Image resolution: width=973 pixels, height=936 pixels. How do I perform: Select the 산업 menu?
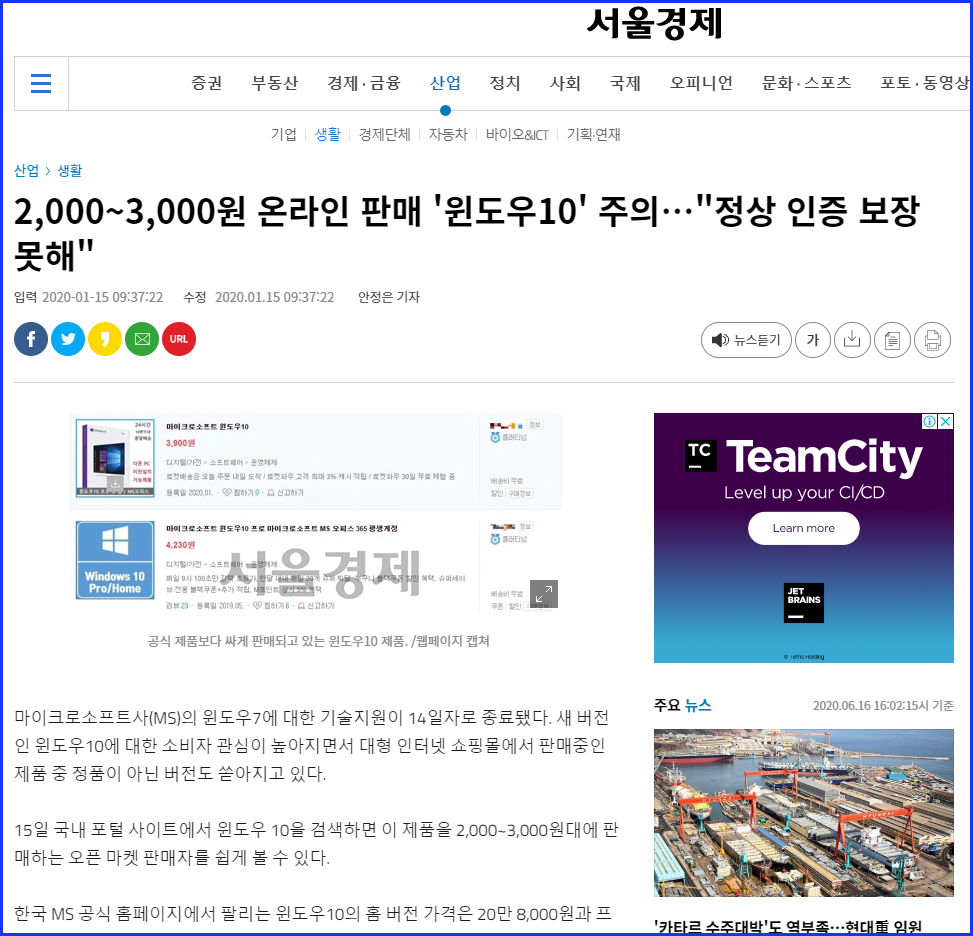point(446,83)
